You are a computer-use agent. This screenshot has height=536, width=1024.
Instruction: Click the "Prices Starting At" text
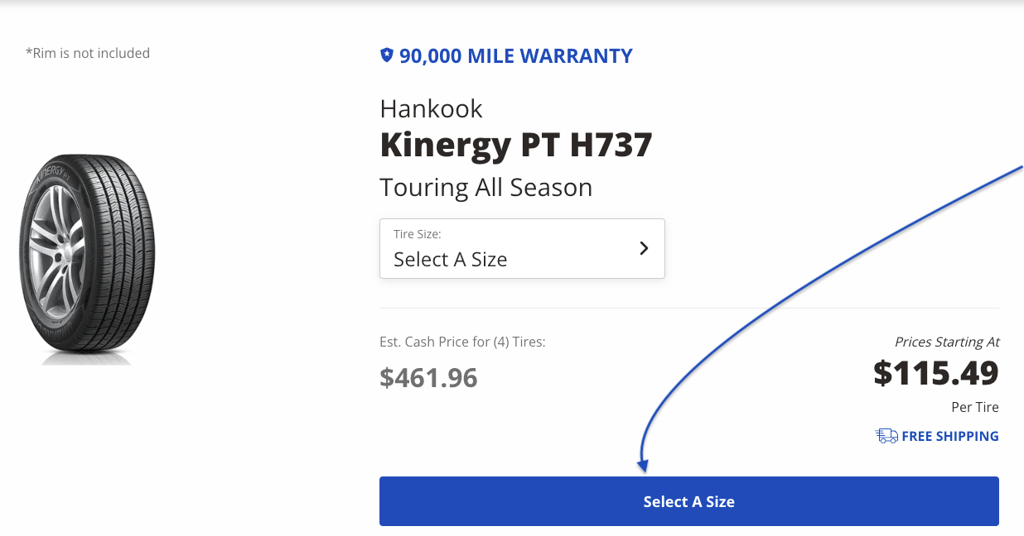946,342
